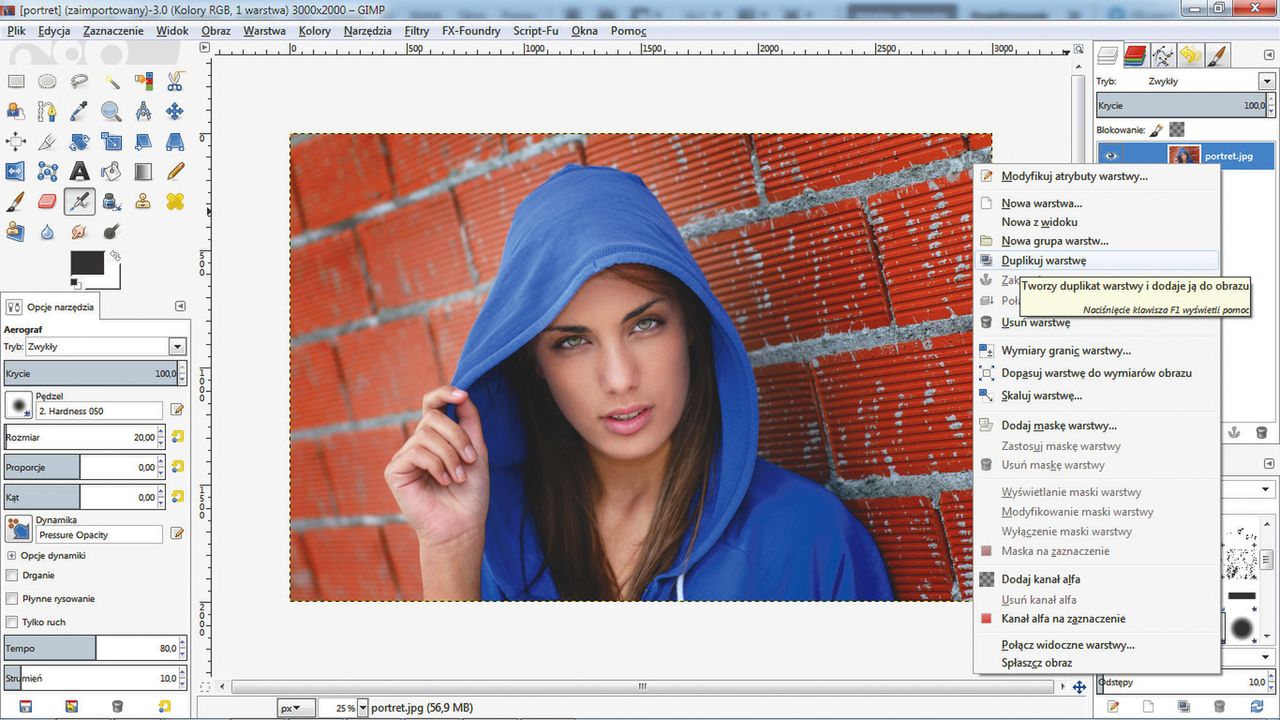Swap foreground and background colors arrow
The width and height of the screenshot is (1280, 720).
point(114,255)
